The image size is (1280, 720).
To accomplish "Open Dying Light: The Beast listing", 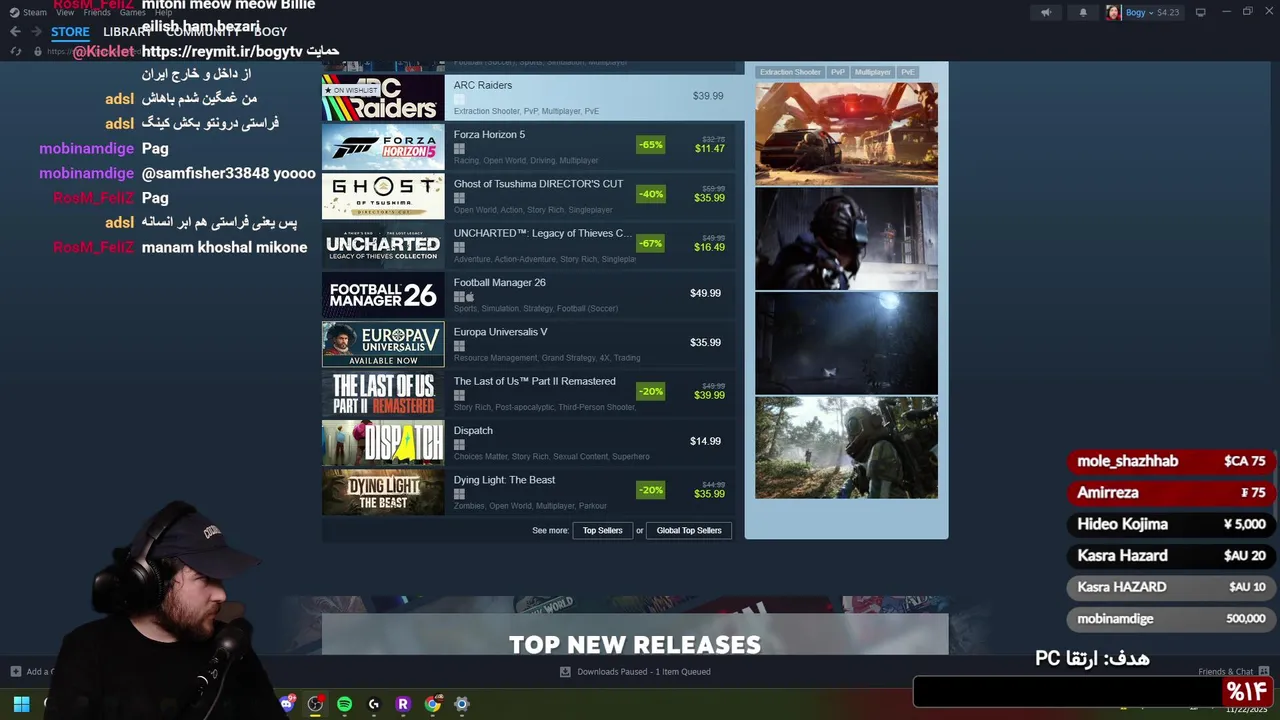I will pyautogui.click(x=528, y=492).
